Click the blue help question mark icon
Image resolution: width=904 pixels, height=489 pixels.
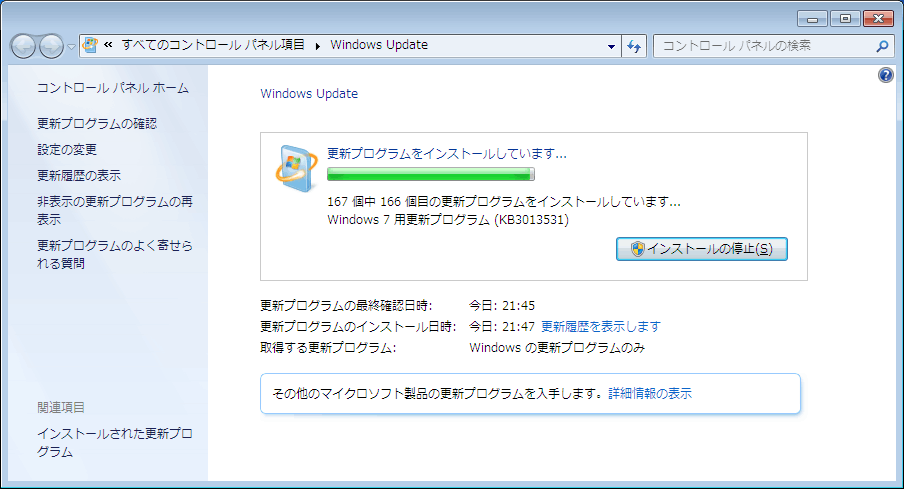click(x=885, y=76)
